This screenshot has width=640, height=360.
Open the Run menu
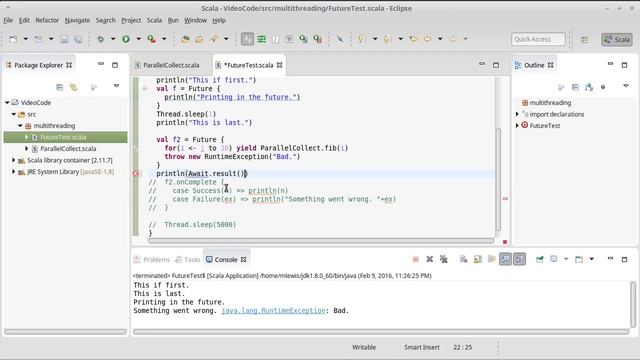pyautogui.click(x=173, y=20)
